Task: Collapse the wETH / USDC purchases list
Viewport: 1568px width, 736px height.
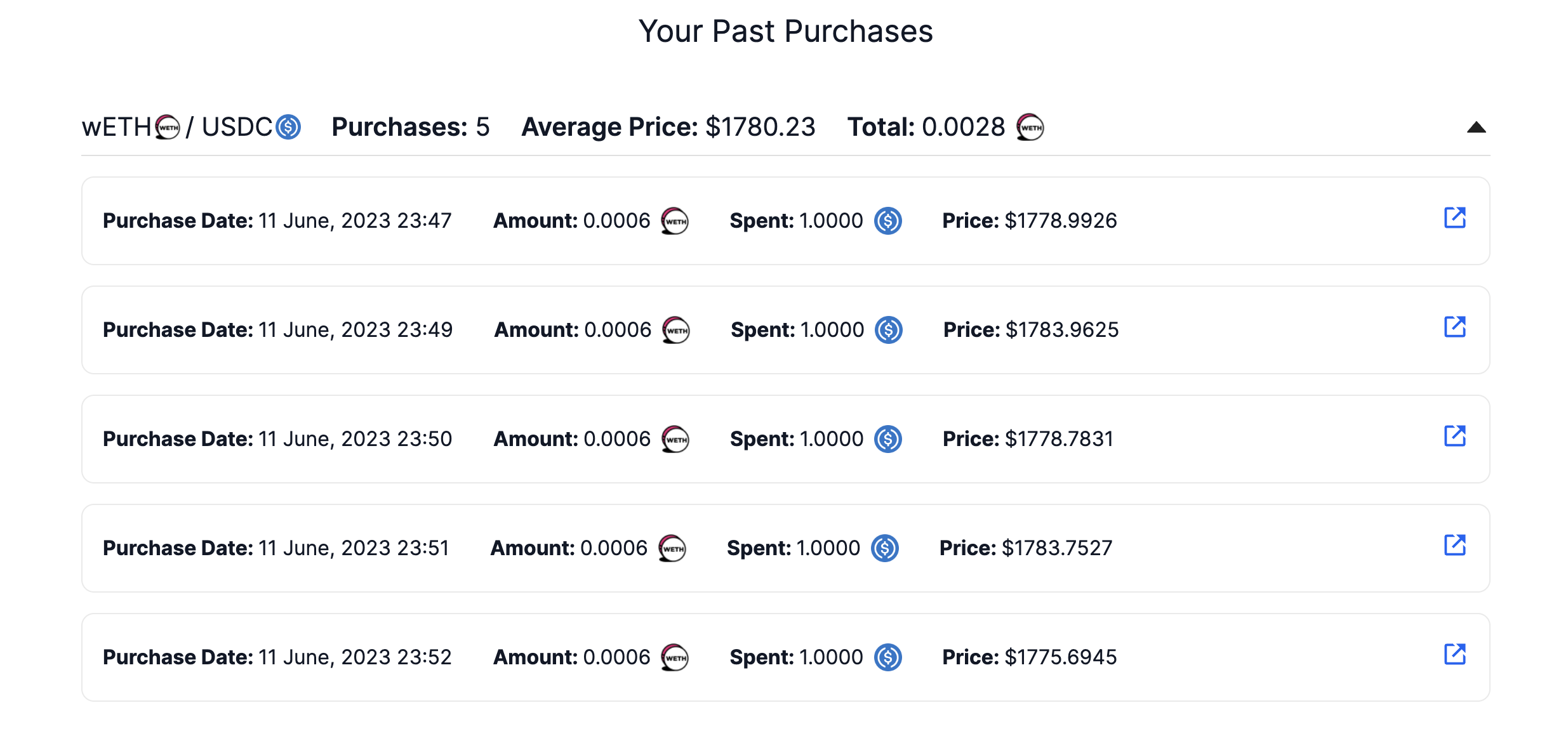Action: 1476,128
